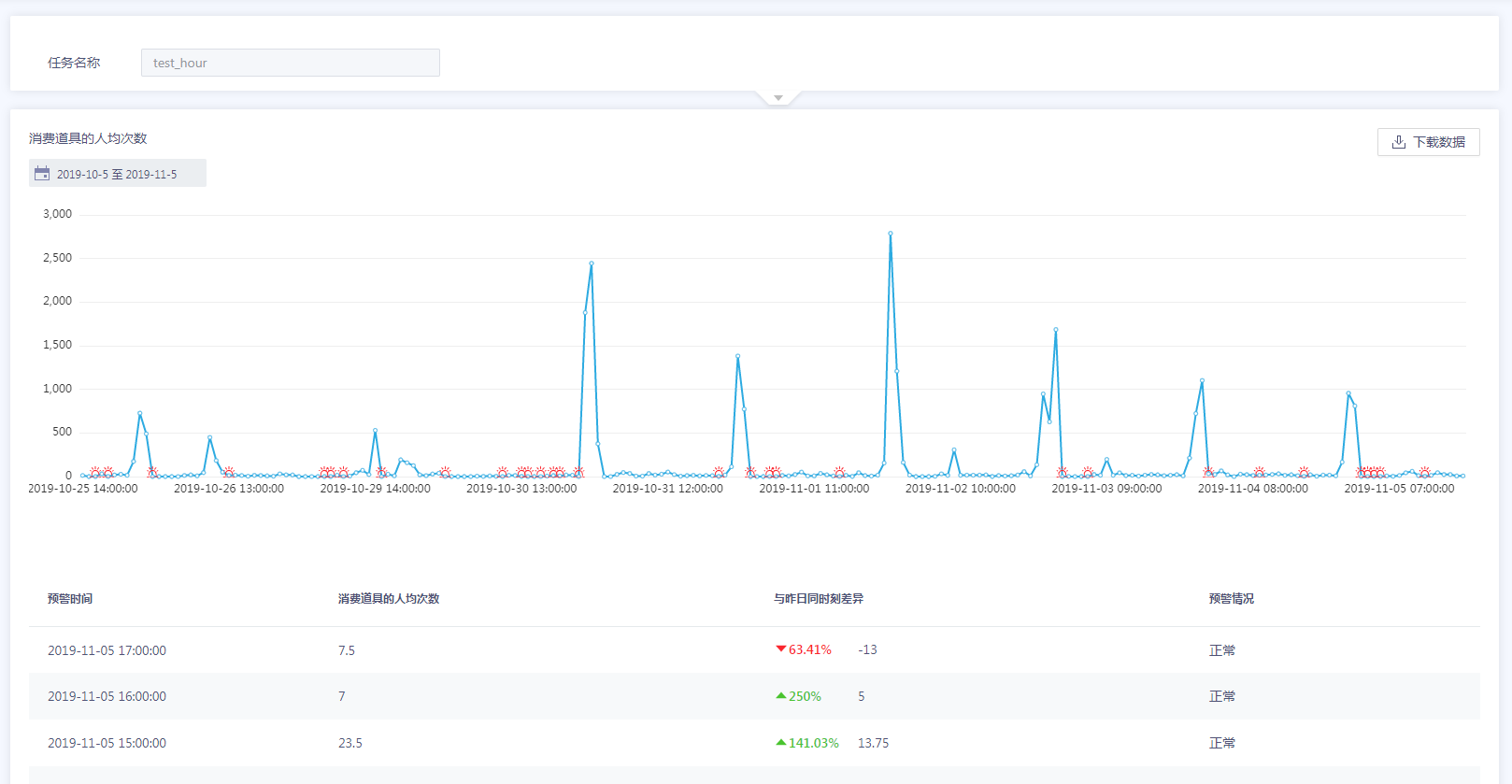
Task: Click the lone alert marker right of 2019-11-01 11:00:00
Action: pyautogui.click(x=839, y=473)
